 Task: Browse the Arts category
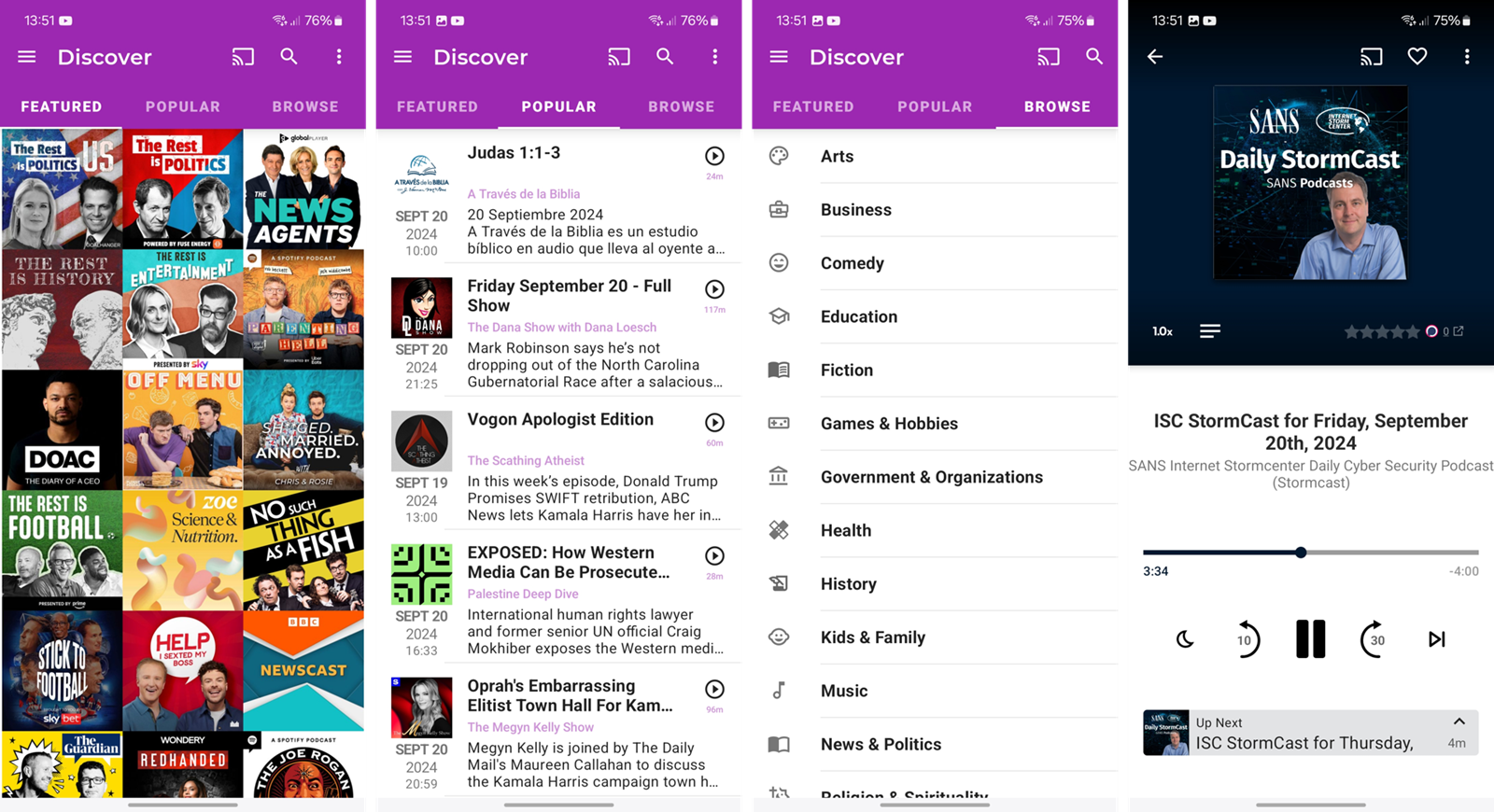click(936, 157)
